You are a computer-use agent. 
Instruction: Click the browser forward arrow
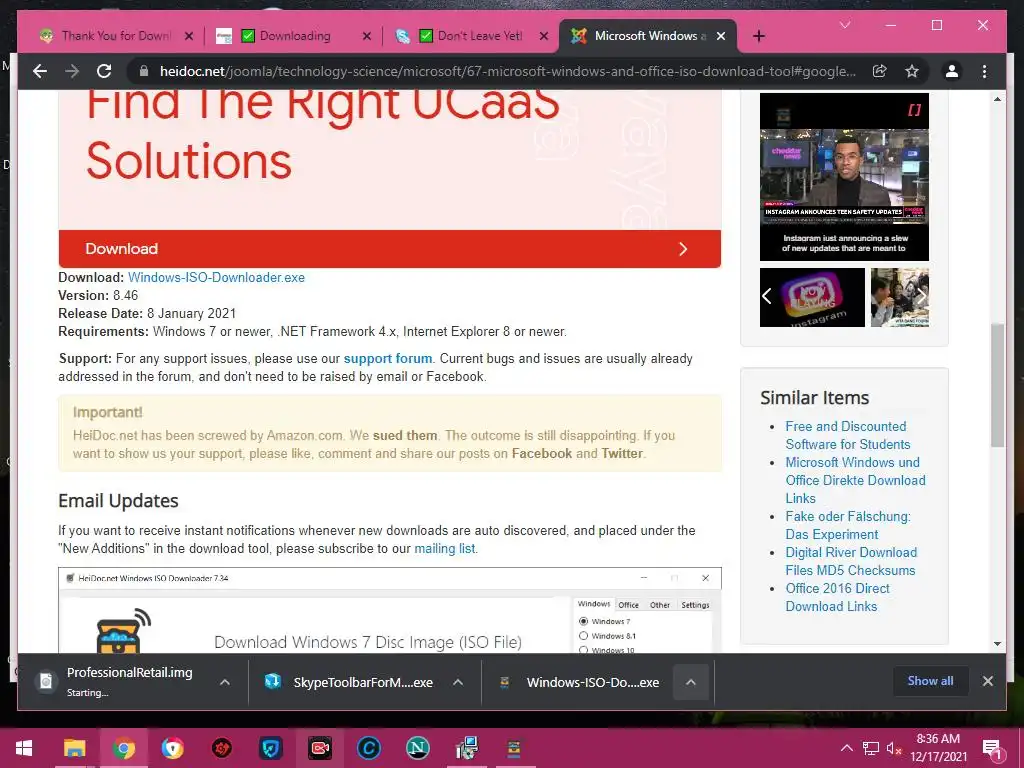(x=72, y=71)
